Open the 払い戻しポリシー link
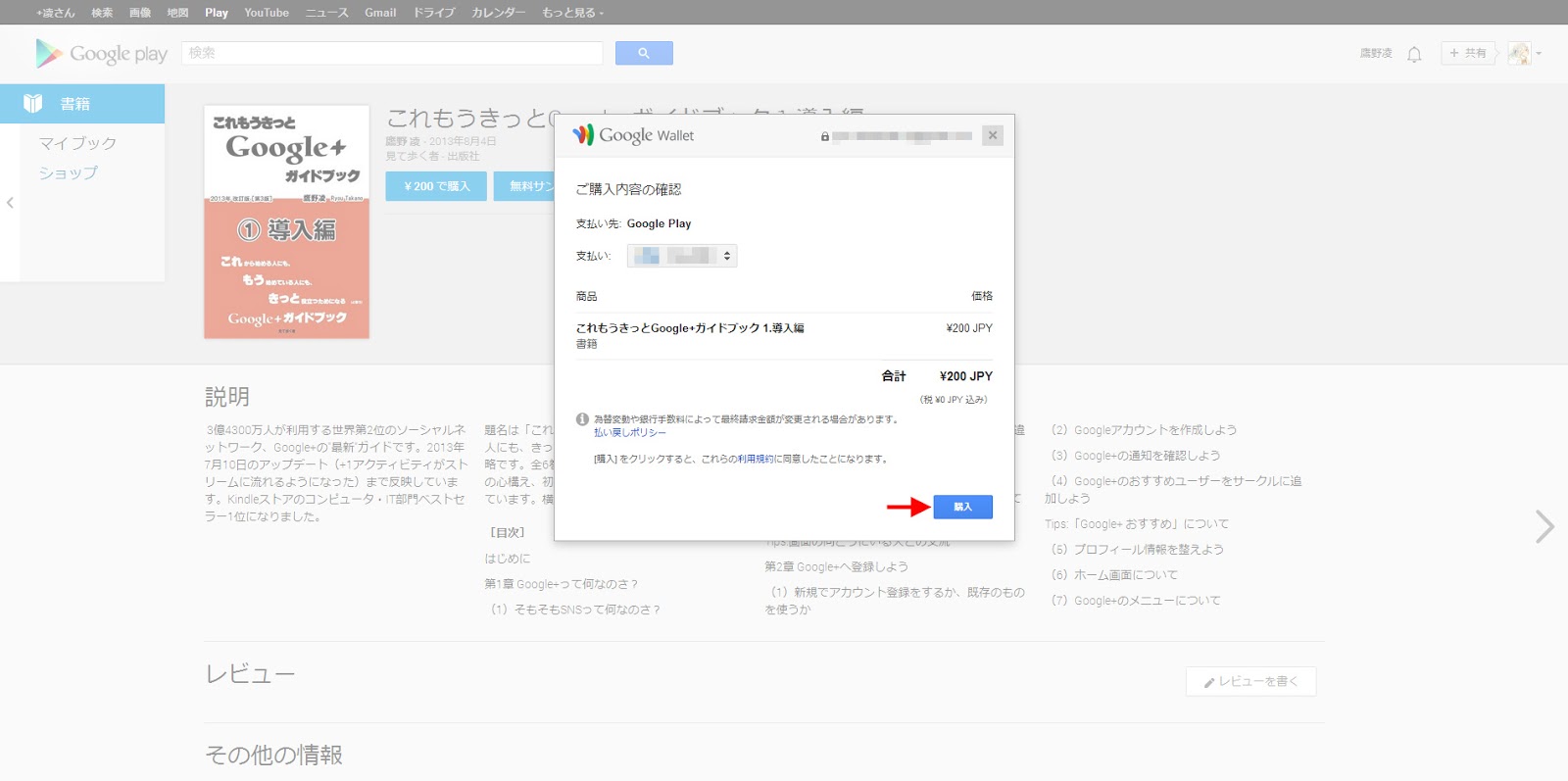Image resolution: width=1568 pixels, height=781 pixels. pos(630,432)
